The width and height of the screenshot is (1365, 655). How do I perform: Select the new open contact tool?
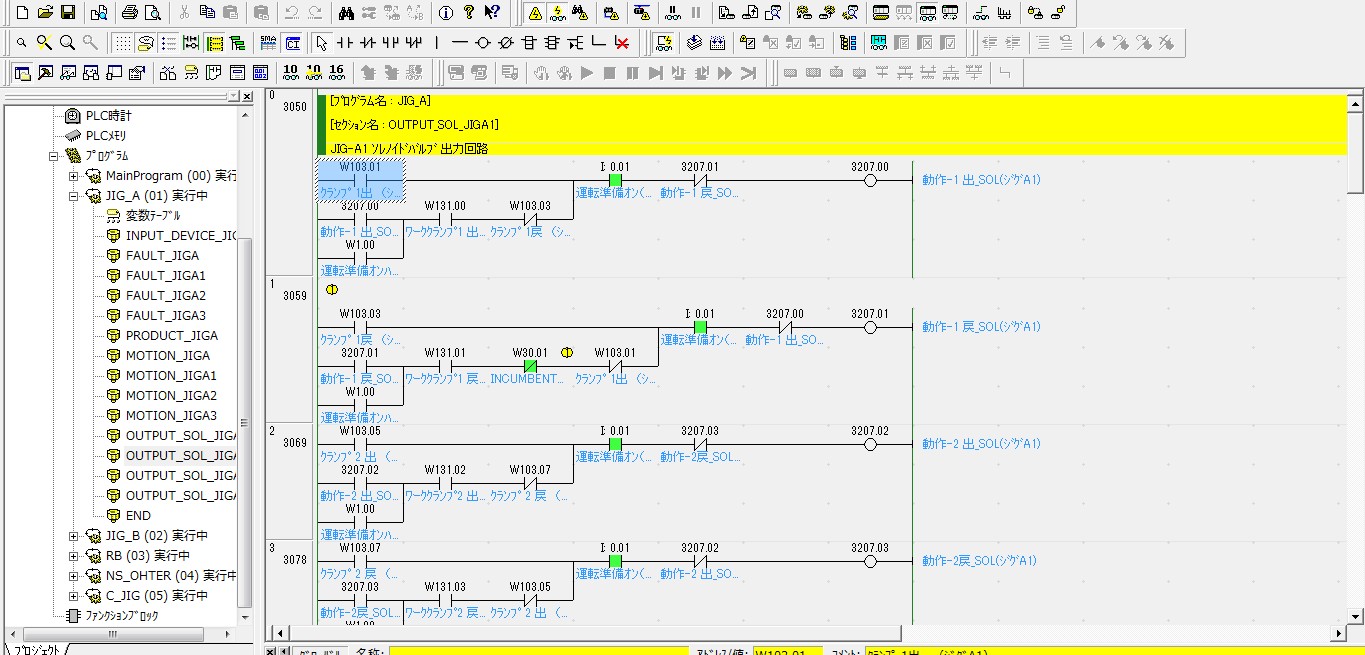(x=345, y=43)
